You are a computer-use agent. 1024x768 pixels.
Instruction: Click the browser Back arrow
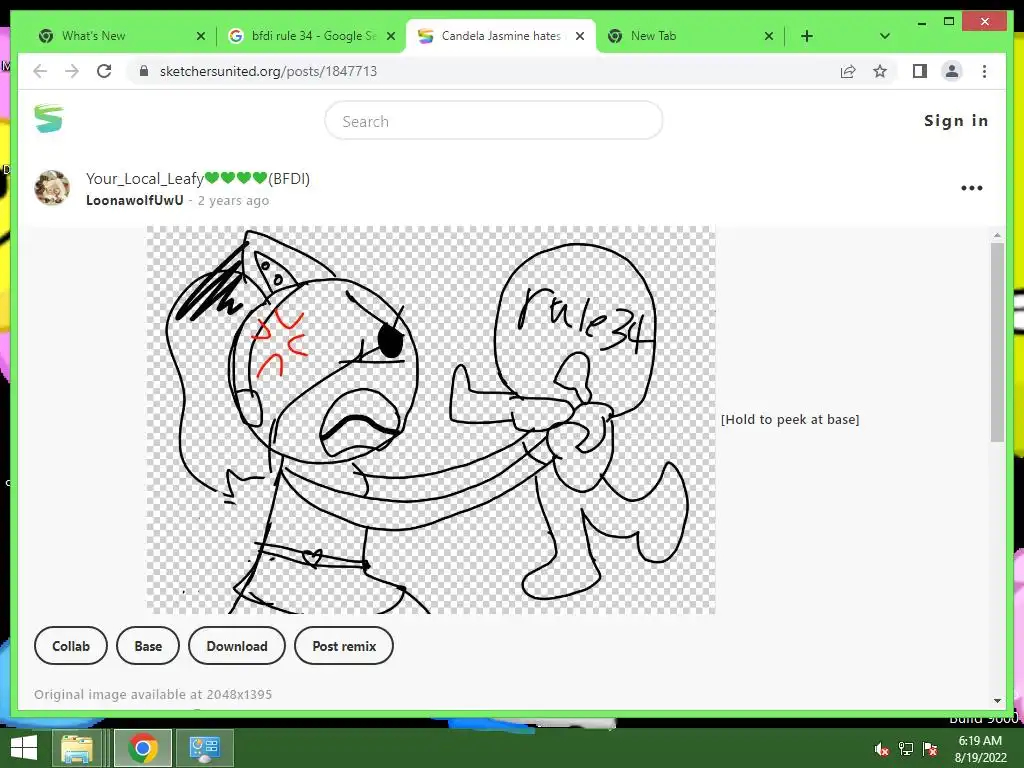click(40, 71)
